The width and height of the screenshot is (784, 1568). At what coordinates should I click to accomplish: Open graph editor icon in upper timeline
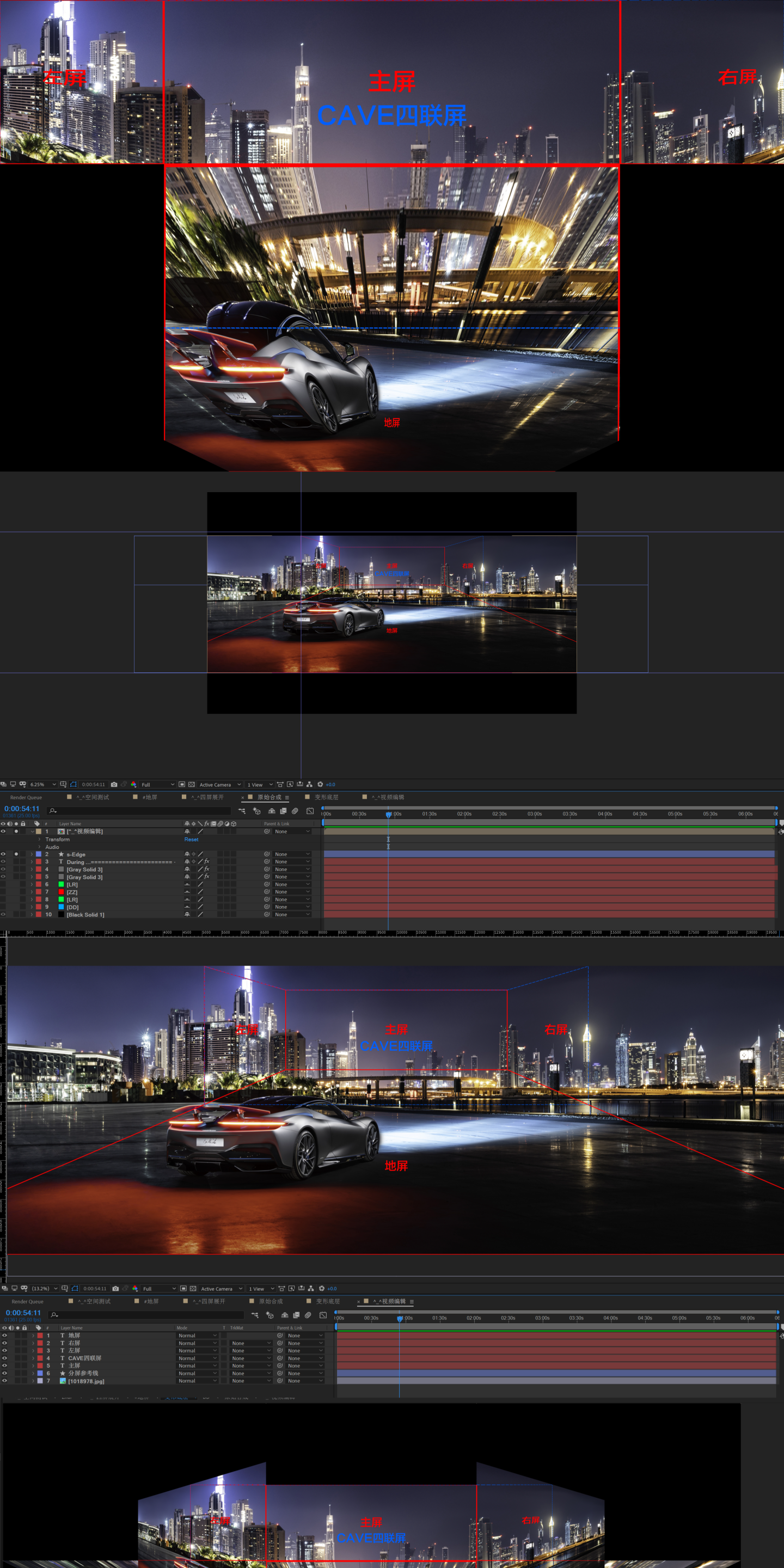point(310,811)
